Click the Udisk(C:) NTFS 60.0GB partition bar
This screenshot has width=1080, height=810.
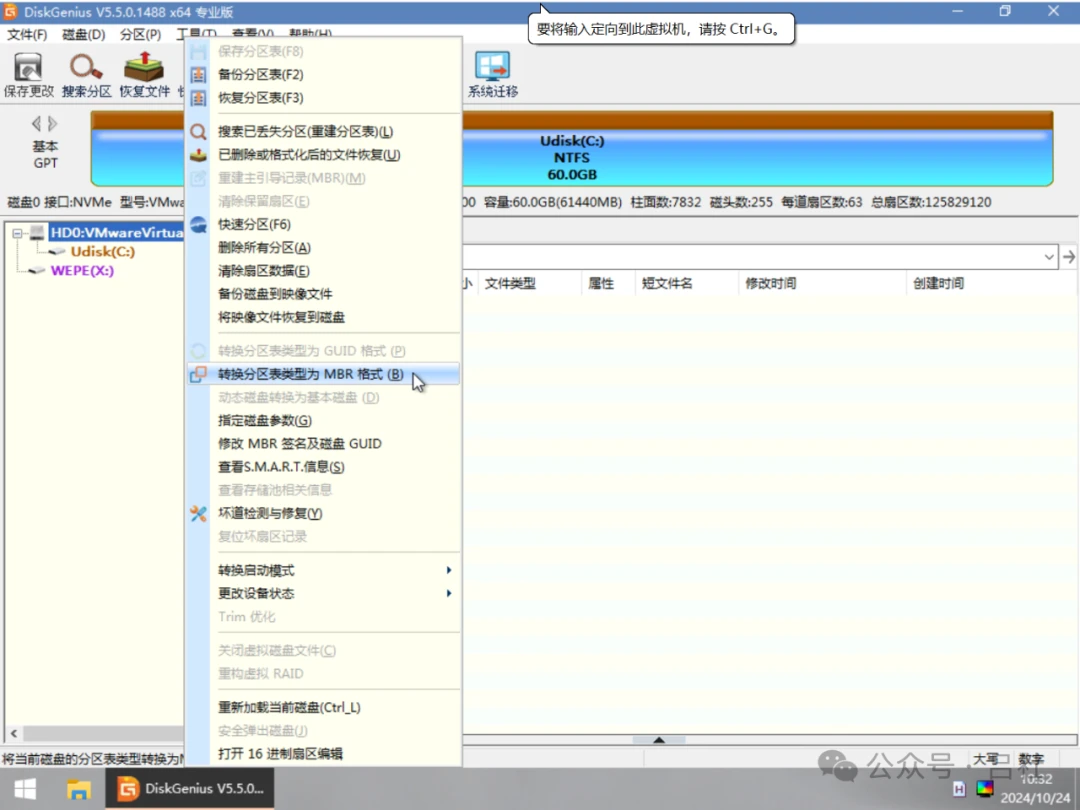572,157
